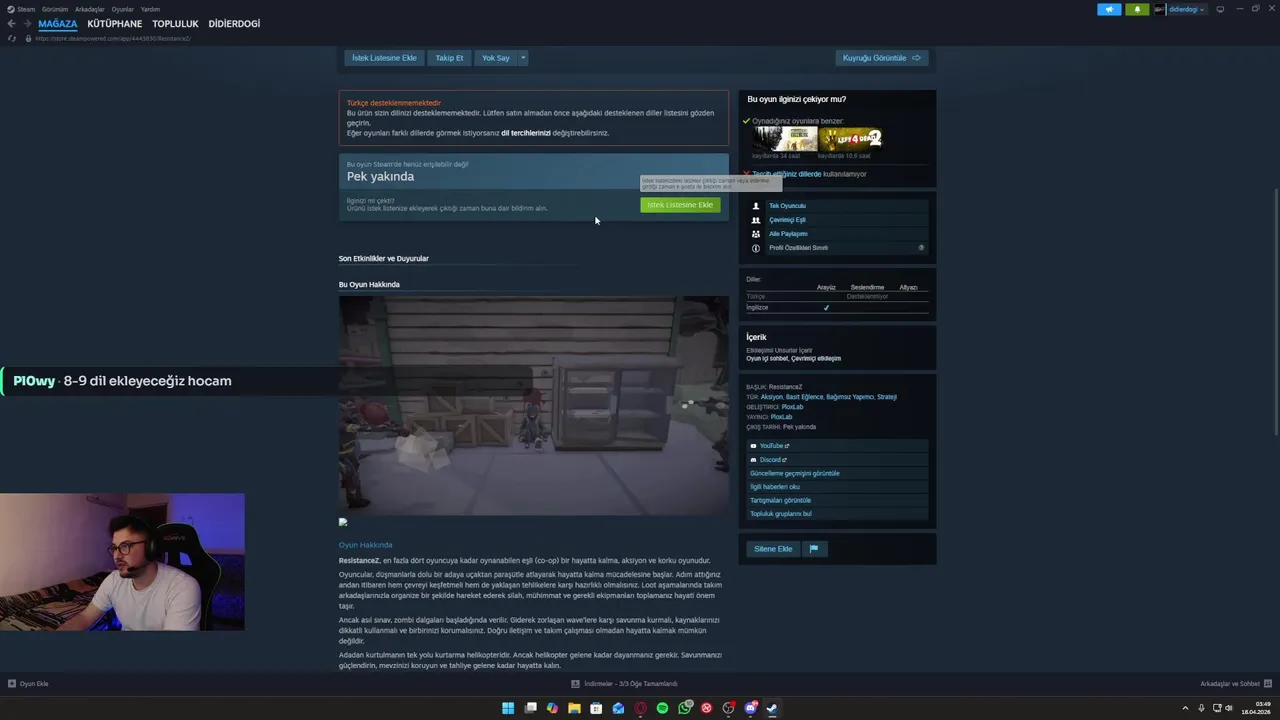Click the taskbar clock showing 03:49
1280x720 pixels.
pos(1255,708)
